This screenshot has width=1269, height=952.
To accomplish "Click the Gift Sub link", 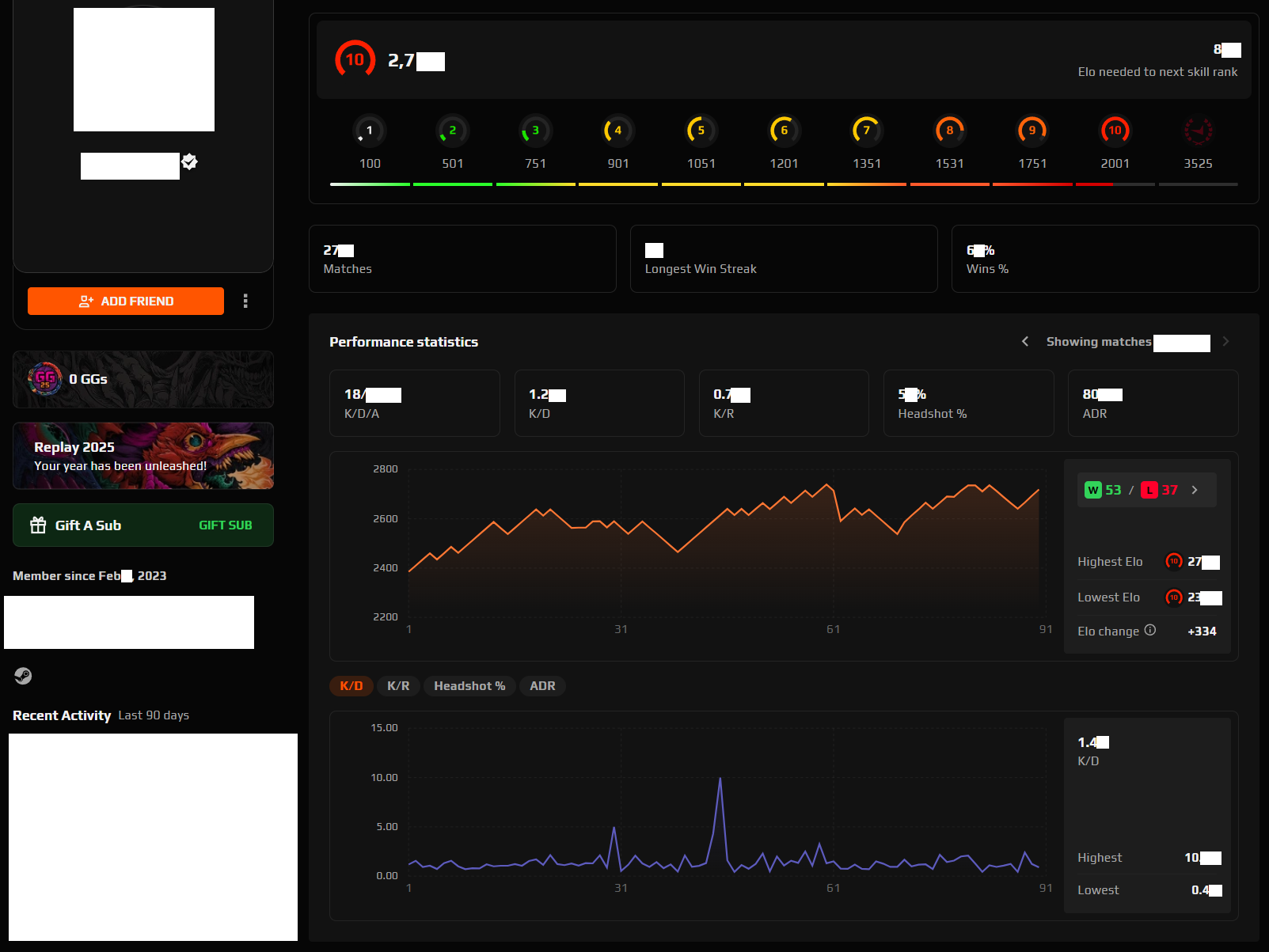I will click(225, 525).
